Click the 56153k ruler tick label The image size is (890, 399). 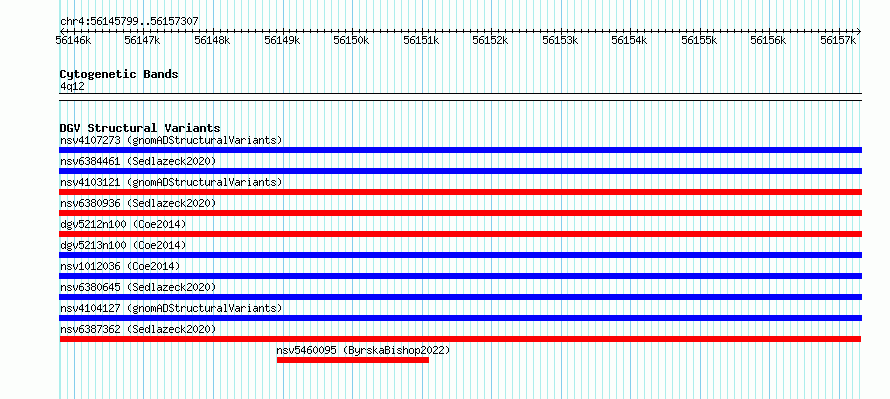click(x=560, y=40)
